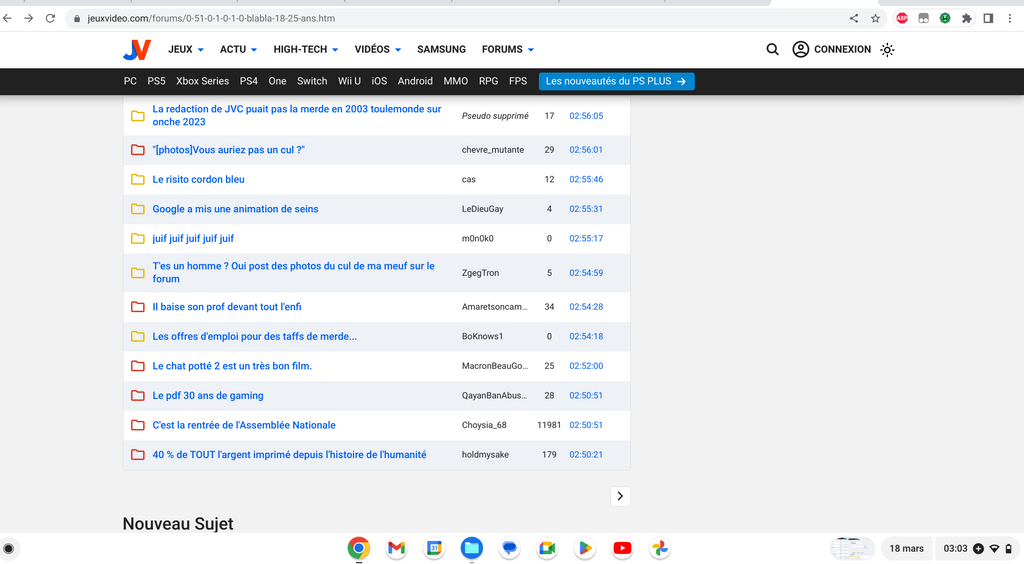
Task: Click folder icon beside Assemblée Nationale topic
Action: tap(138, 425)
